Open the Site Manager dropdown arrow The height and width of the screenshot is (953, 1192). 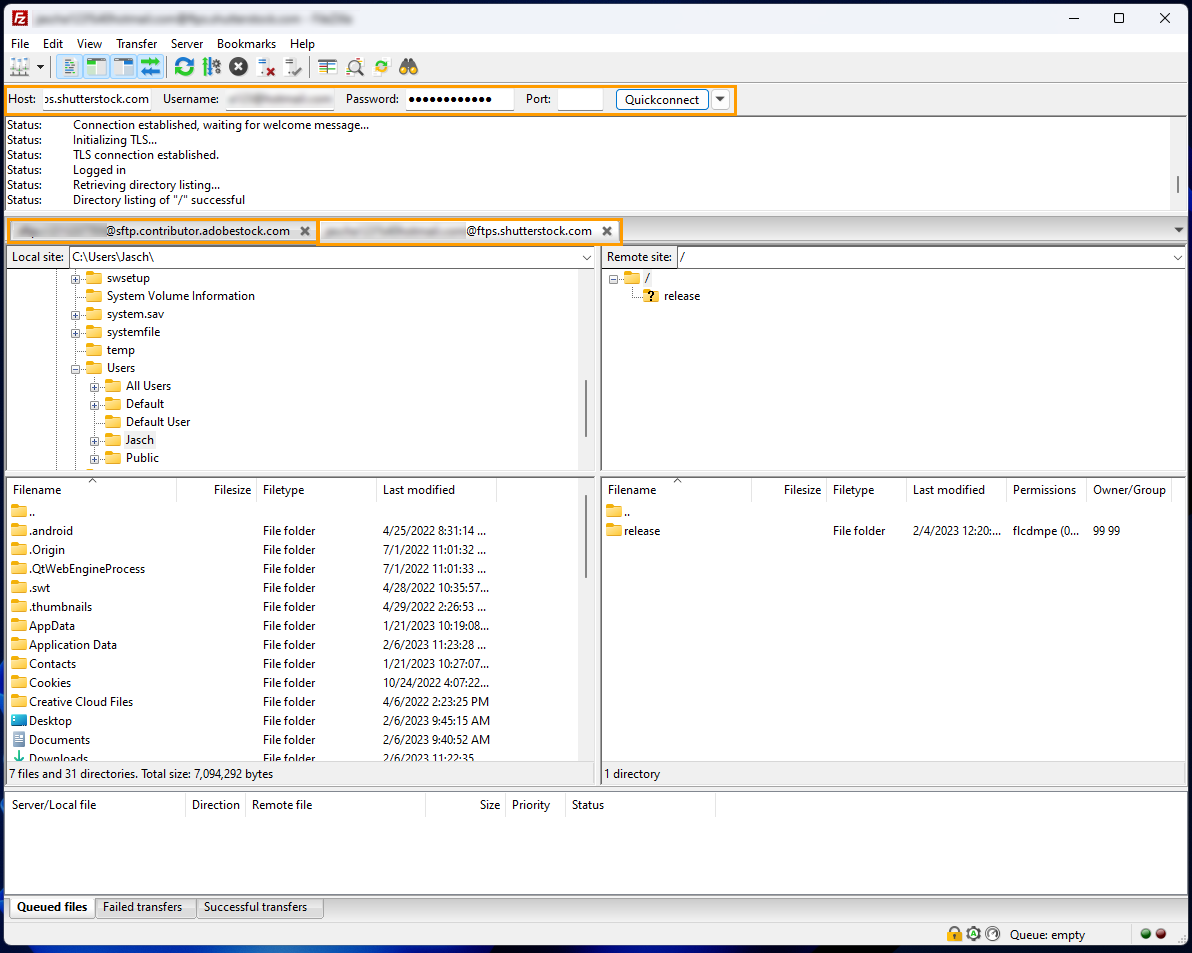(x=40, y=67)
